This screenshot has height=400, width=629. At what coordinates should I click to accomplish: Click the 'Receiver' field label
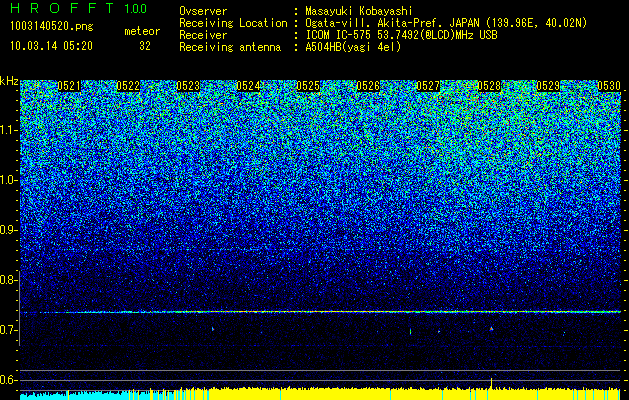pyautogui.click(x=203, y=35)
